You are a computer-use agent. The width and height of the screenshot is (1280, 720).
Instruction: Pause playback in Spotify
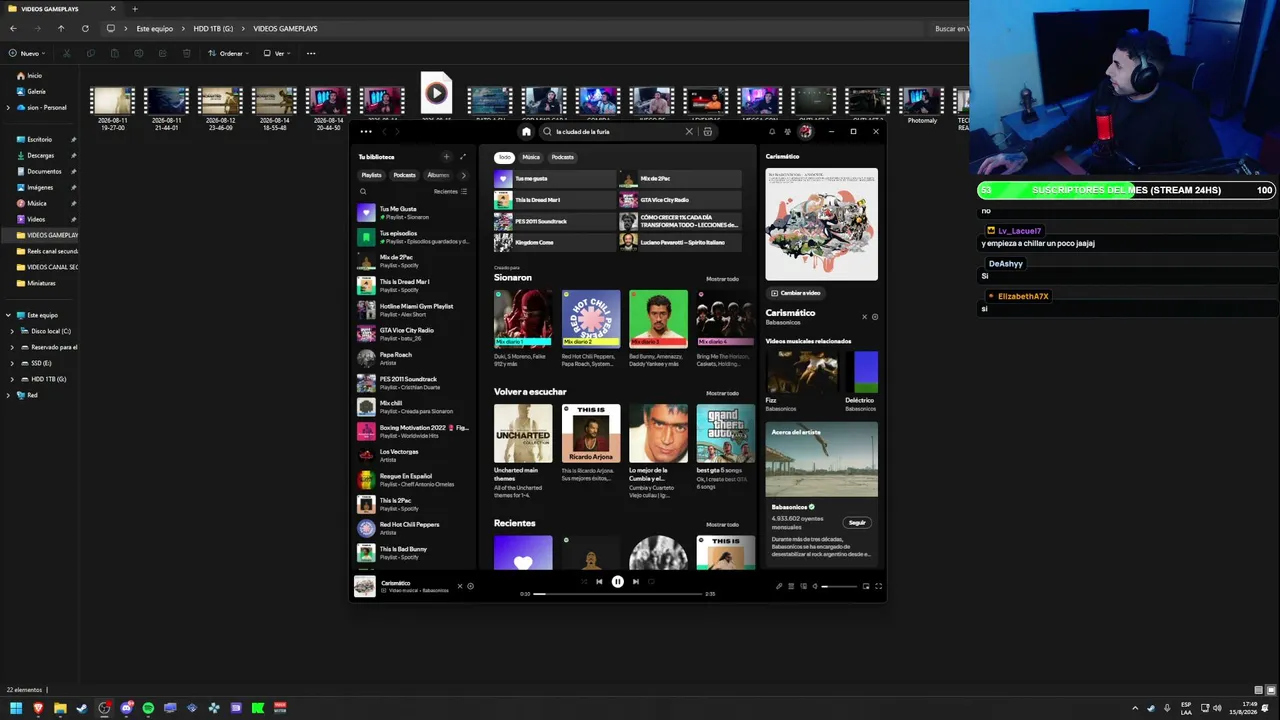click(618, 581)
